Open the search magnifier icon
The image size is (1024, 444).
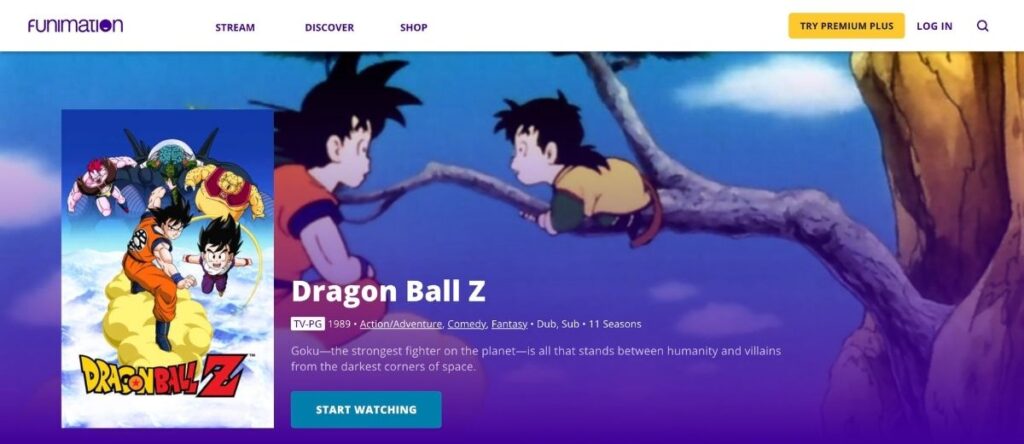[982, 26]
